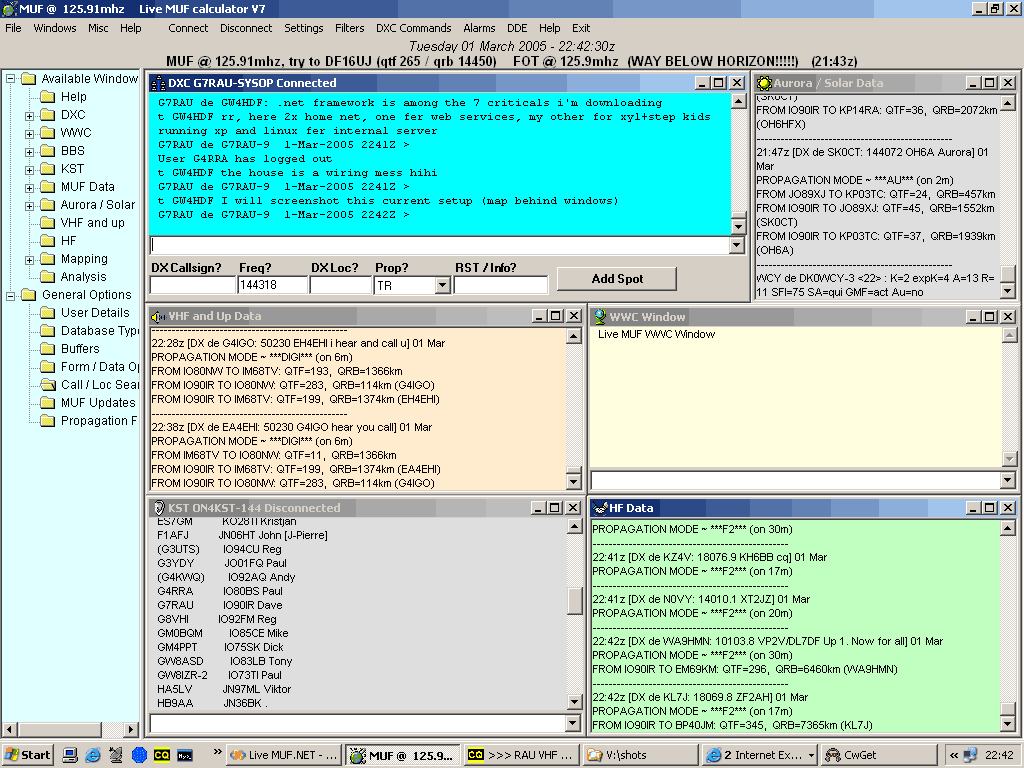This screenshot has width=1024, height=768.
Task: Click the Show Desktop quick launch icon
Action: point(71,755)
